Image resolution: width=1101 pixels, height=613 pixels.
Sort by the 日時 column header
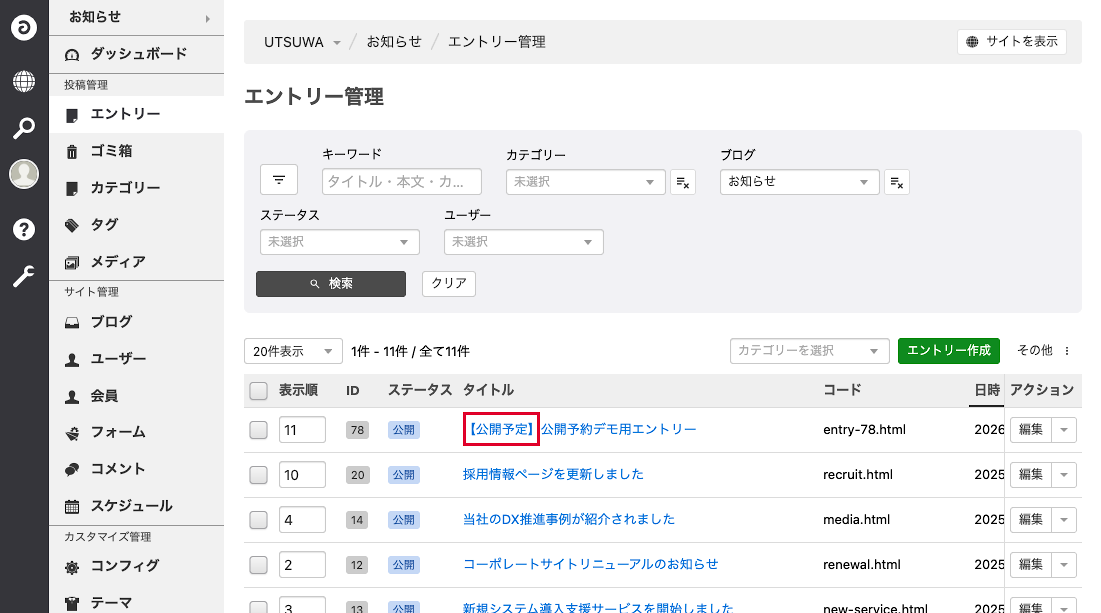[x=987, y=390]
